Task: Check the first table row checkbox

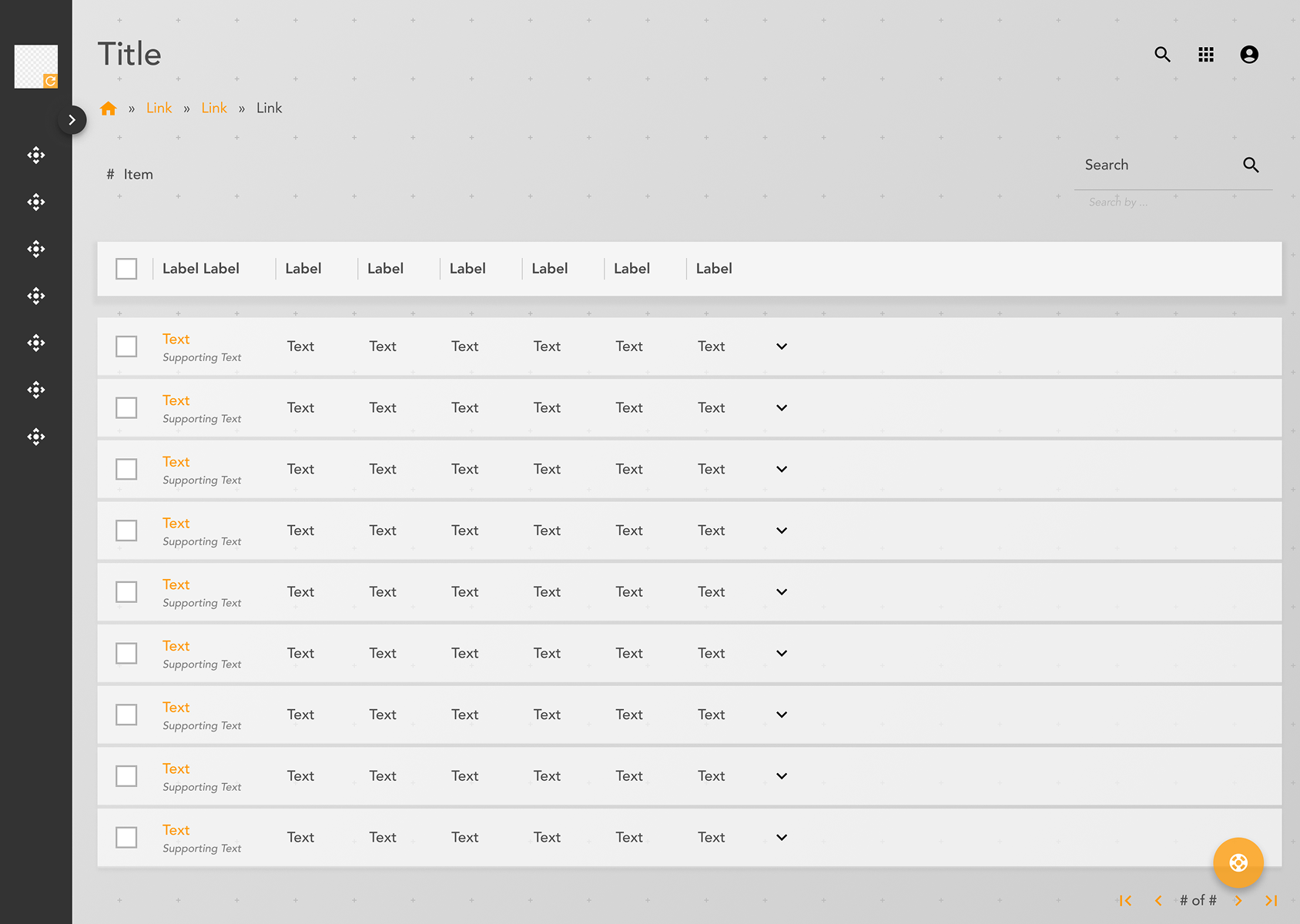Action: click(126, 346)
